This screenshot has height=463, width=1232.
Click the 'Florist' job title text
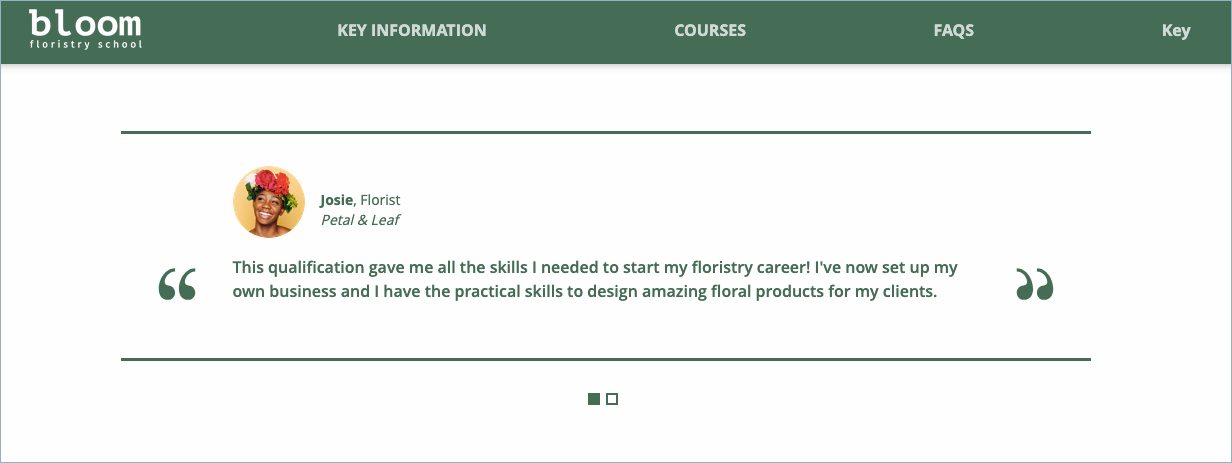pos(380,200)
